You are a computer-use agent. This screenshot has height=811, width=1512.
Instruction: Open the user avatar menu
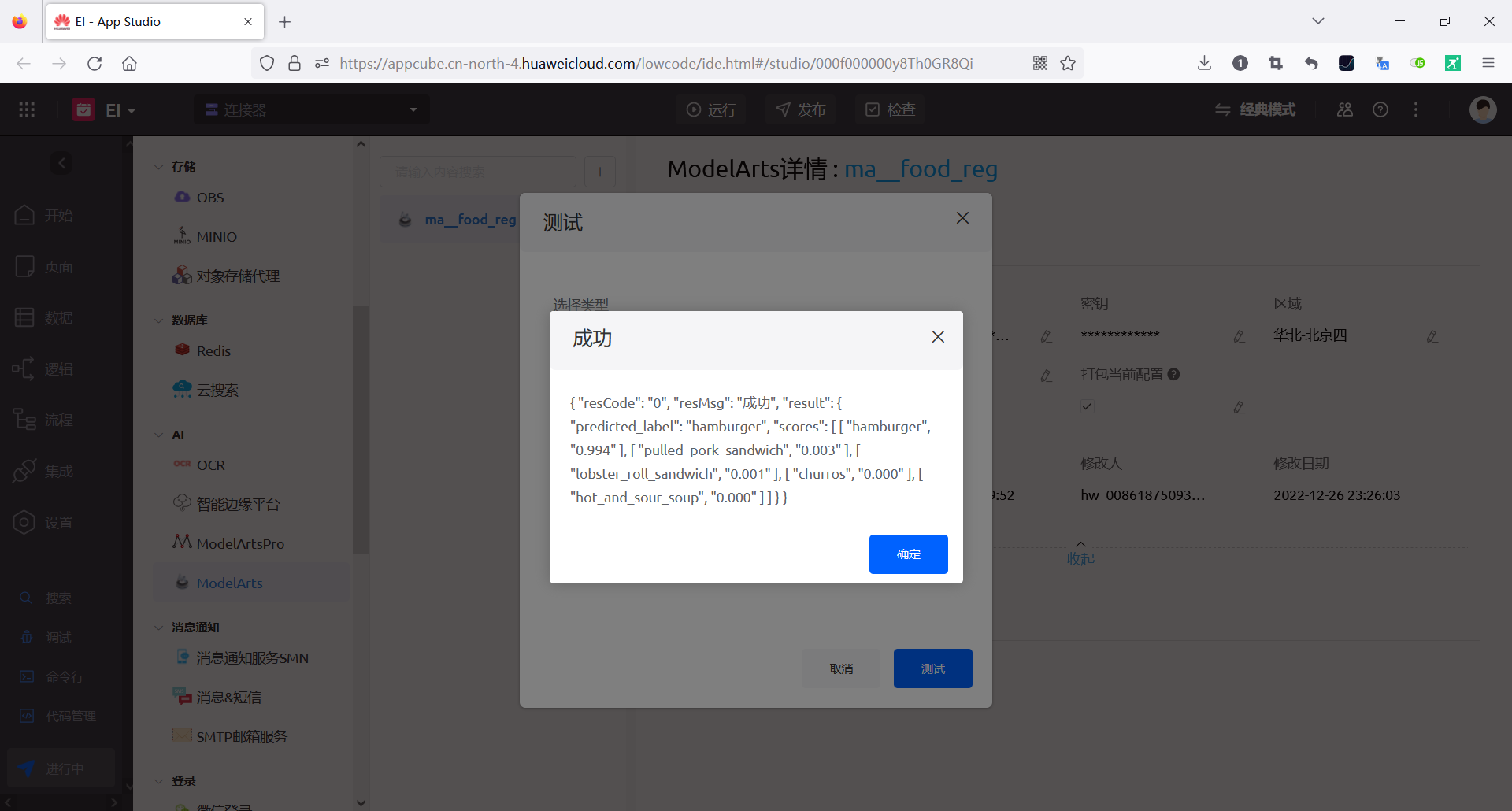pos(1483,109)
